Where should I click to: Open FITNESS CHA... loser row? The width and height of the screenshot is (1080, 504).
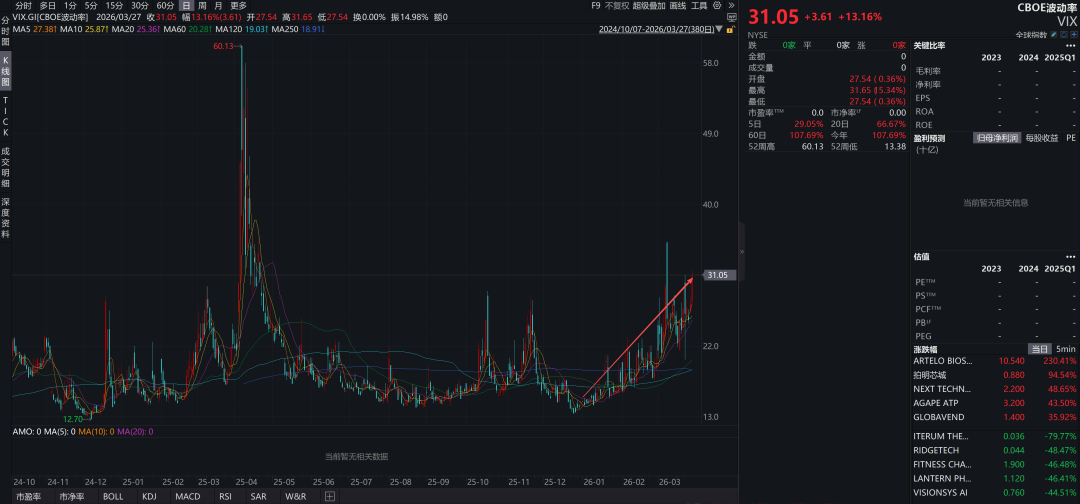(x=995, y=464)
